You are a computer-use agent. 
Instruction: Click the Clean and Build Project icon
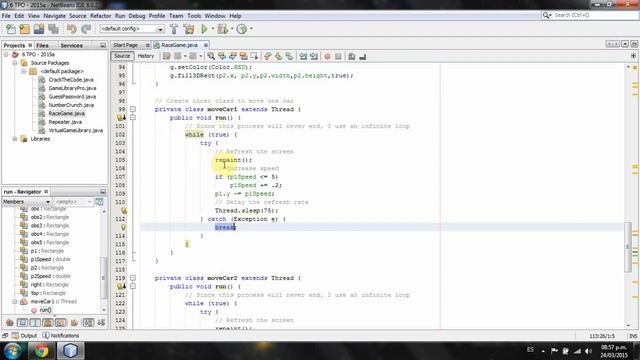point(189,29)
